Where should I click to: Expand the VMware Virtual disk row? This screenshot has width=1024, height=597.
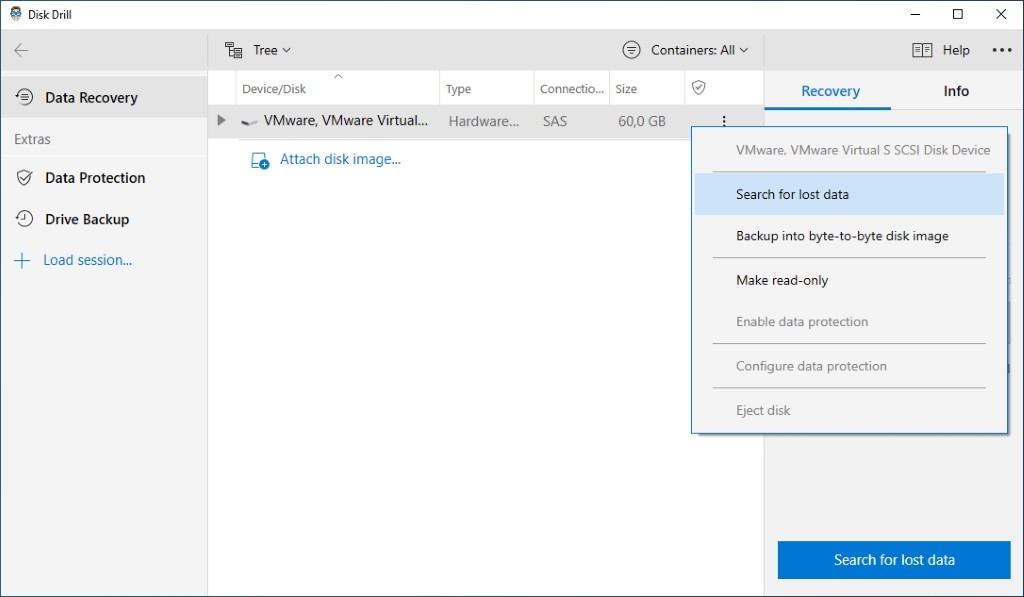pos(221,120)
